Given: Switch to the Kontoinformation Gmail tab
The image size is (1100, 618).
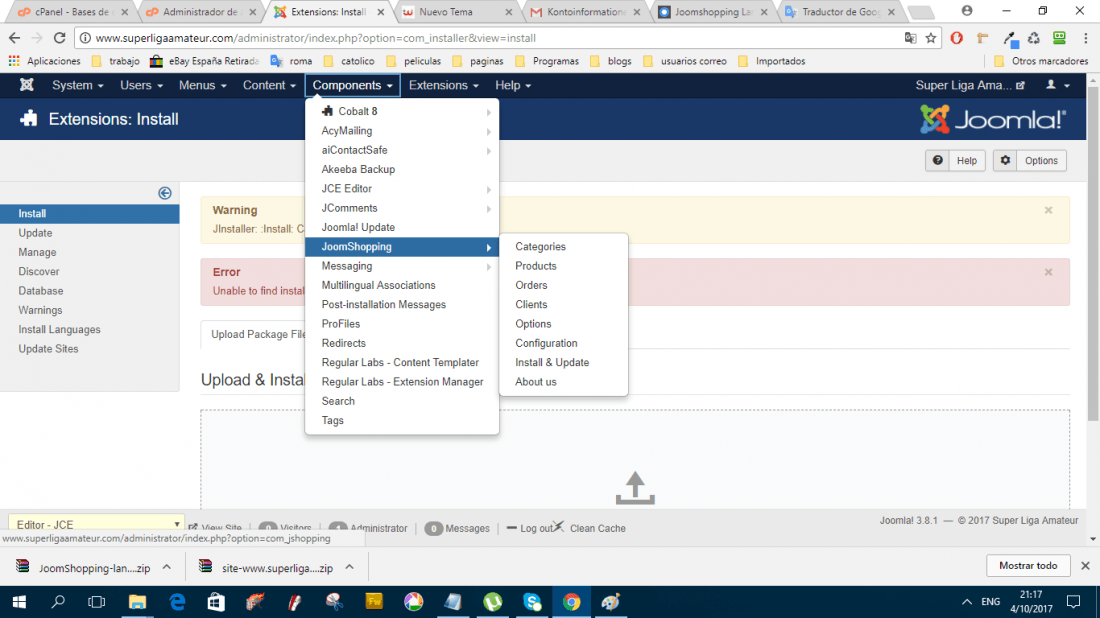Looking at the screenshot, I should click(x=586, y=12).
